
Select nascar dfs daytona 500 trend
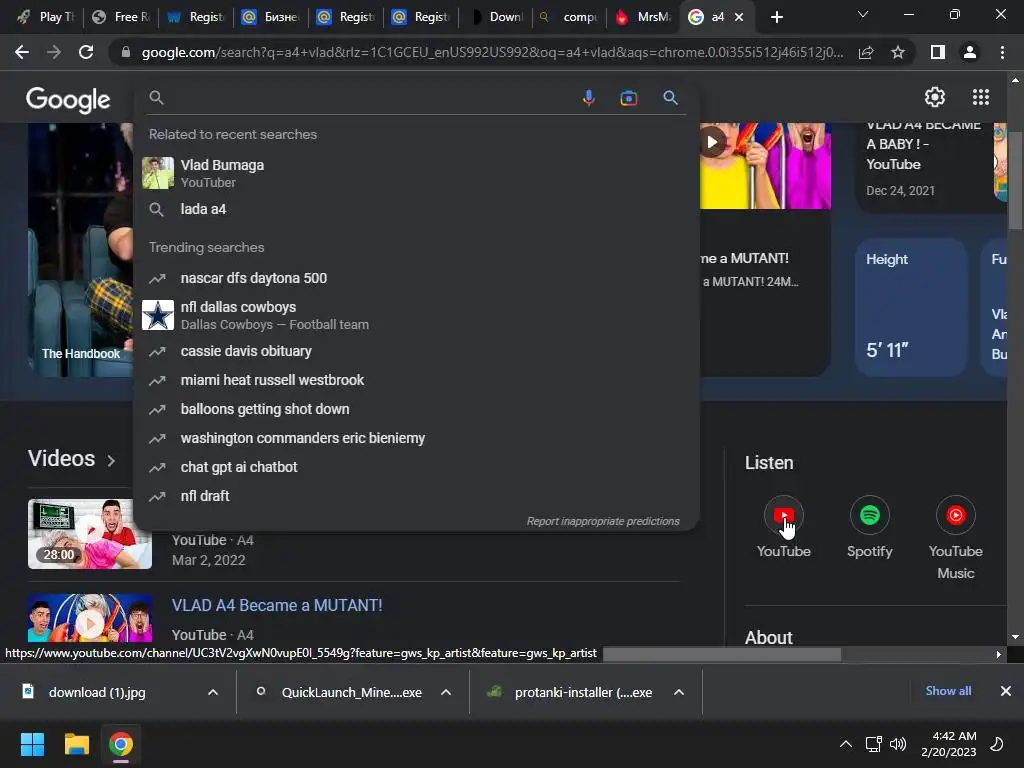pyautogui.click(x=416, y=278)
